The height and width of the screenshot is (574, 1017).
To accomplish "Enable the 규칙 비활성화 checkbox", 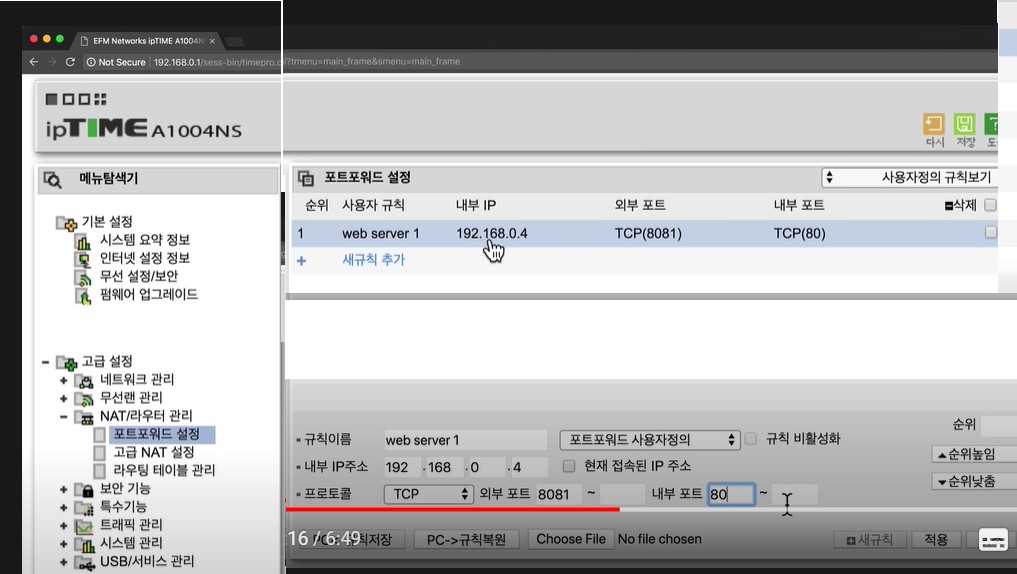I will pos(751,439).
